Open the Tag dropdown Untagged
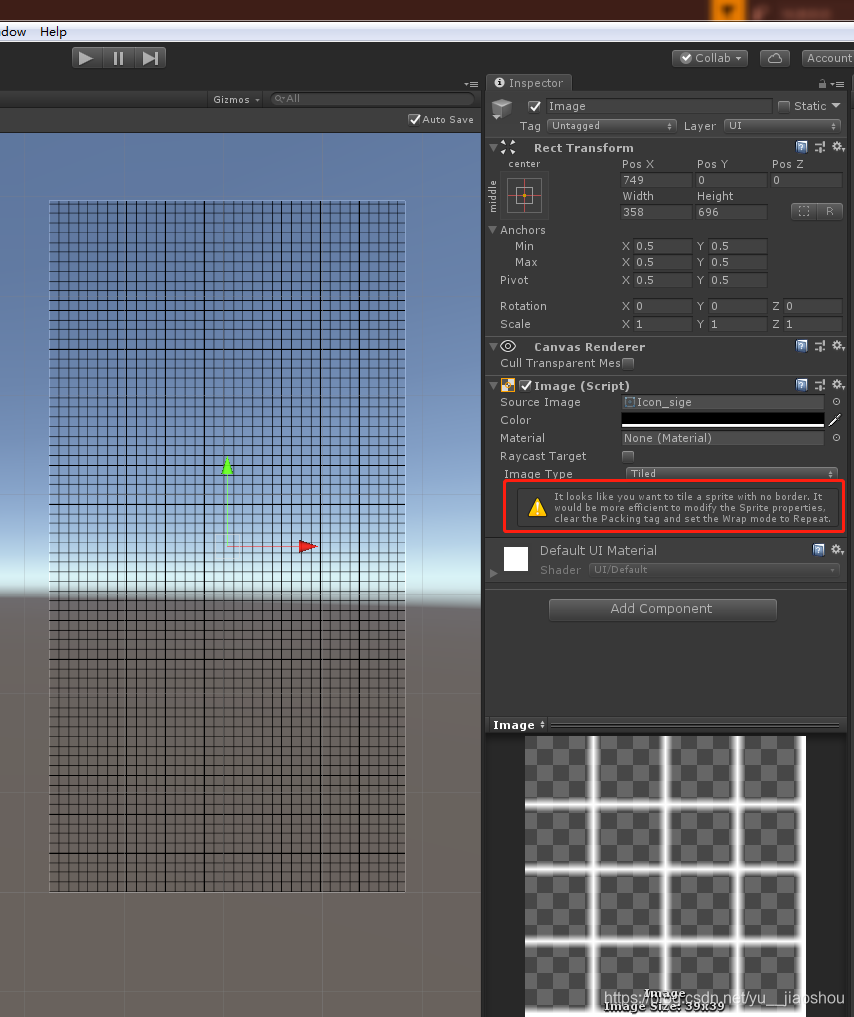Viewport: 854px width, 1017px height. [x=611, y=126]
